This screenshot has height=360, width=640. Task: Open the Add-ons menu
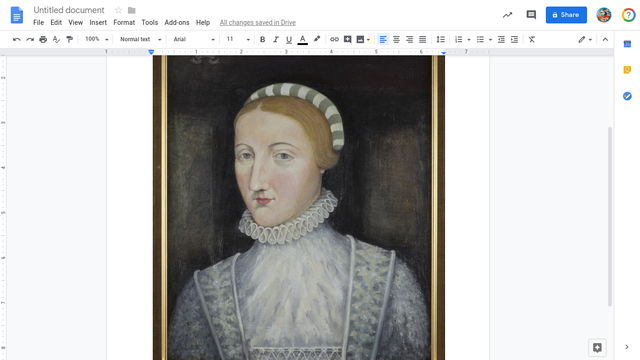[x=177, y=22]
